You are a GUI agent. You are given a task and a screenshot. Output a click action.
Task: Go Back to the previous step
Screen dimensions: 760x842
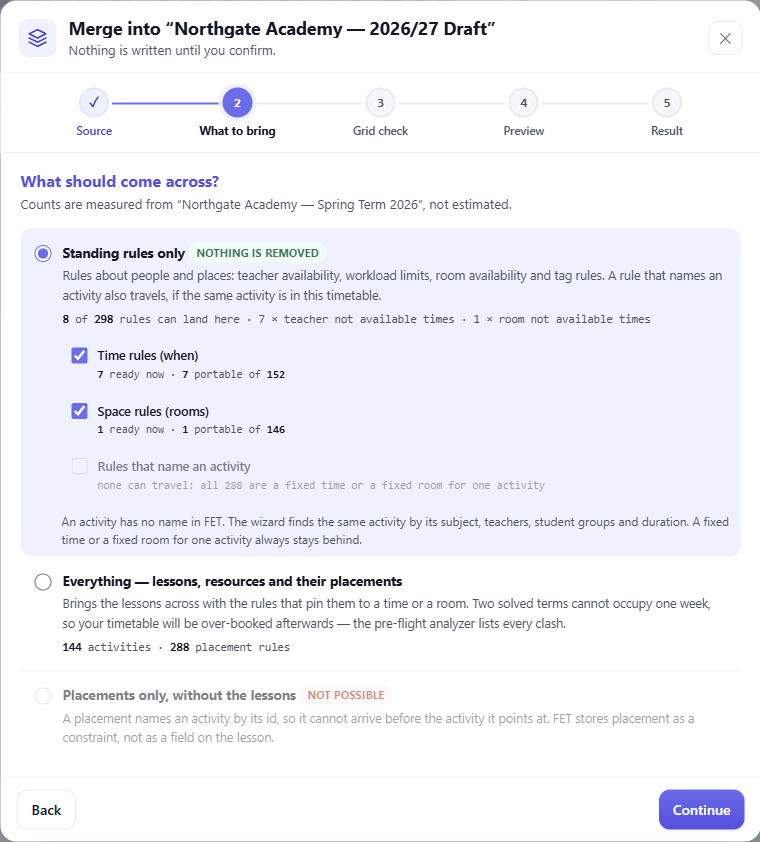point(46,810)
